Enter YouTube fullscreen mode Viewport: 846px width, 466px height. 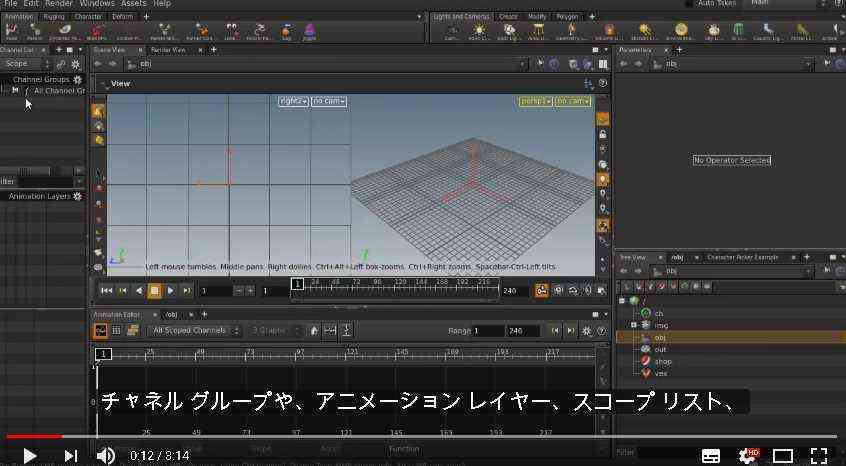coord(819,456)
